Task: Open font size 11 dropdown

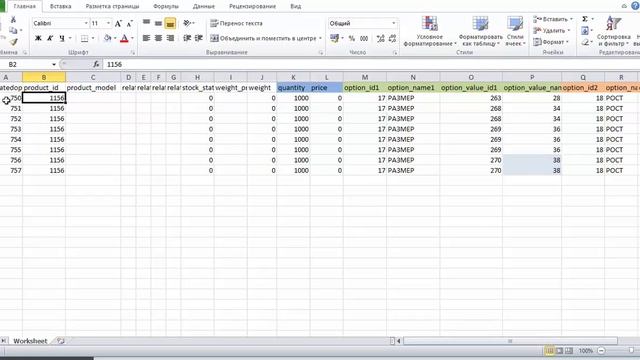Action: pos(108,23)
